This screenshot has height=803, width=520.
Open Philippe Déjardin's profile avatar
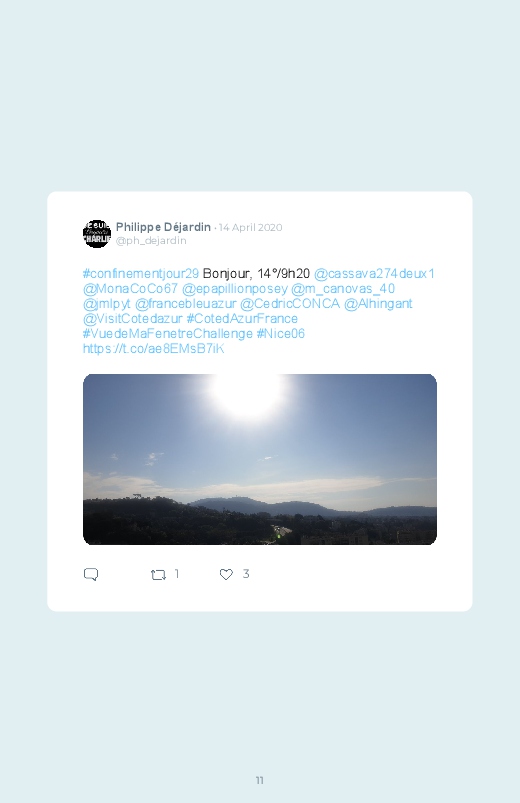pyautogui.click(x=97, y=234)
